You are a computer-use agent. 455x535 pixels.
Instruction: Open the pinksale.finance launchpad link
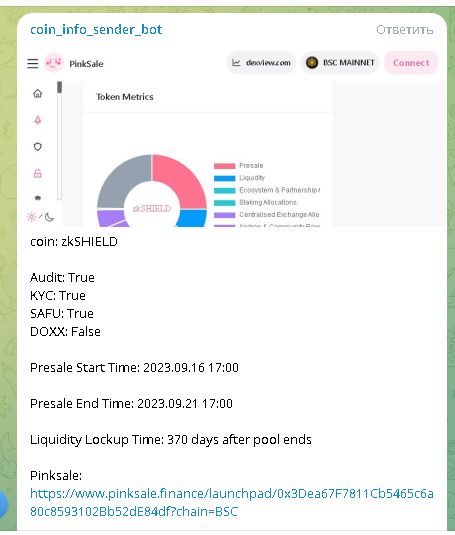click(x=232, y=503)
